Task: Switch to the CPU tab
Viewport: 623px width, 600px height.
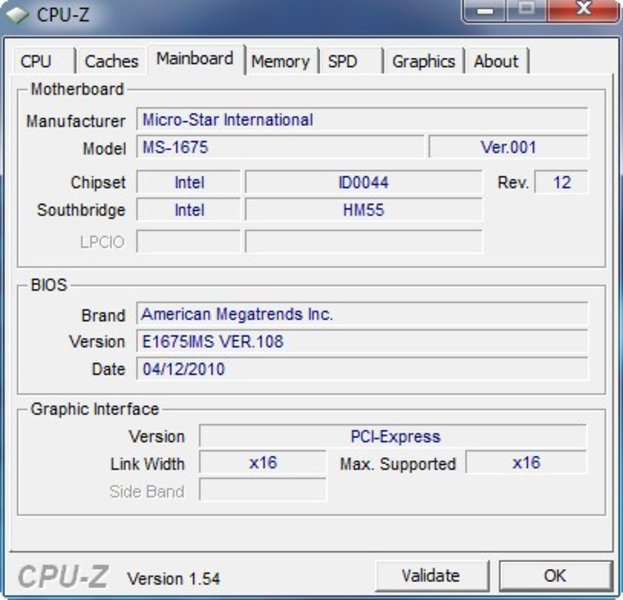Action: (44, 61)
